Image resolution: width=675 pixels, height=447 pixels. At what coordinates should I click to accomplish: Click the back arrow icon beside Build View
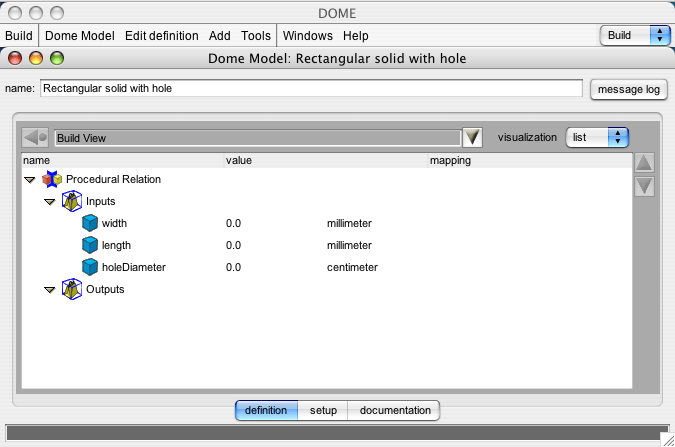[35, 138]
